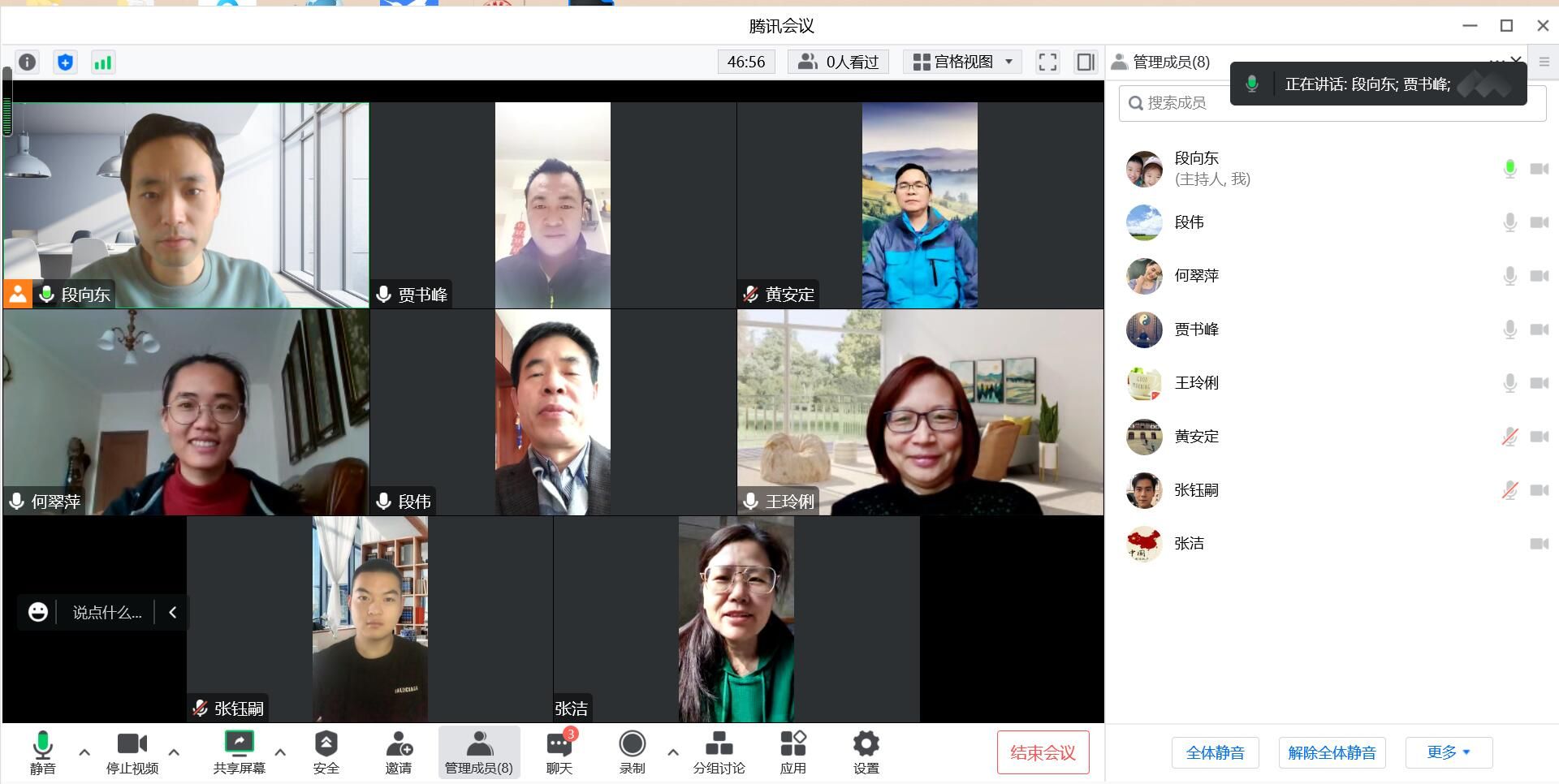Toggle 管理成员(8) panel
This screenshot has height=784, width=1559.
click(479, 752)
